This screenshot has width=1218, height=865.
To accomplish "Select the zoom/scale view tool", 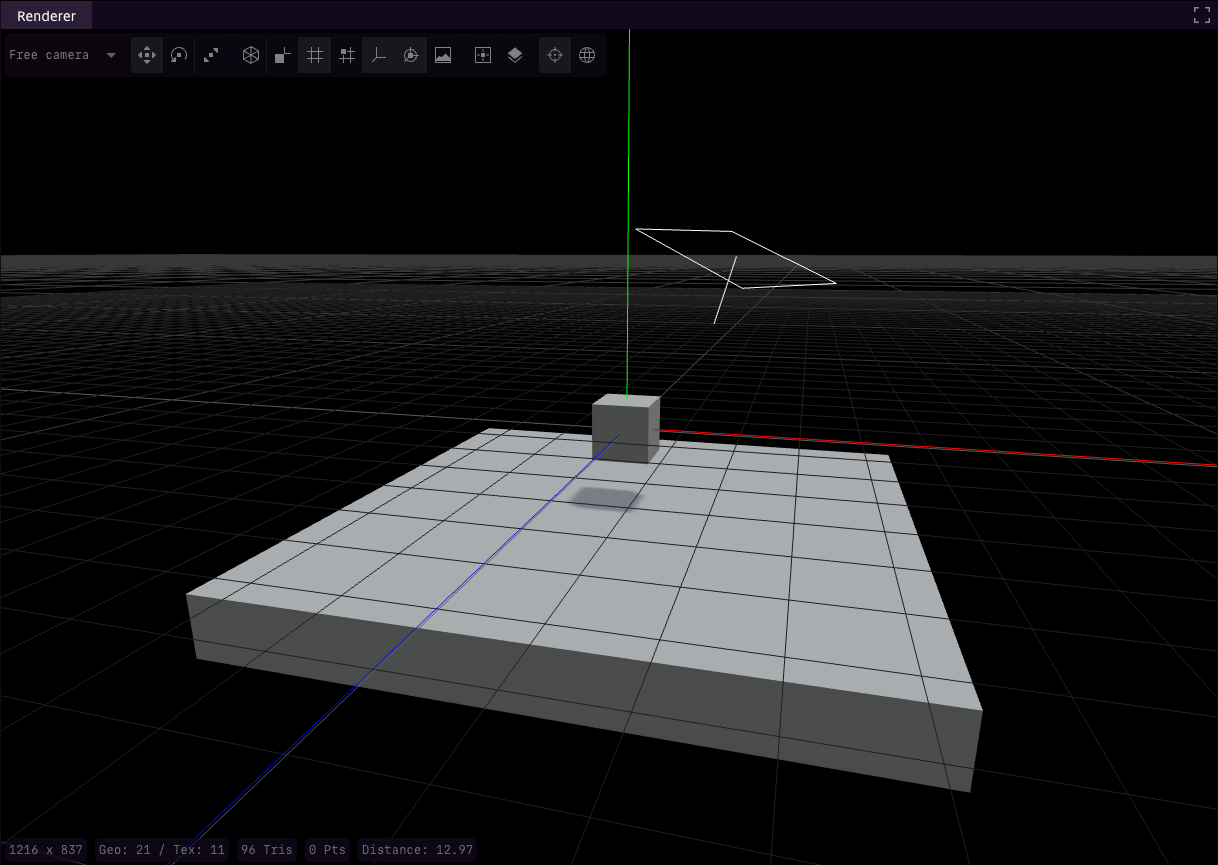I will tap(211, 55).
